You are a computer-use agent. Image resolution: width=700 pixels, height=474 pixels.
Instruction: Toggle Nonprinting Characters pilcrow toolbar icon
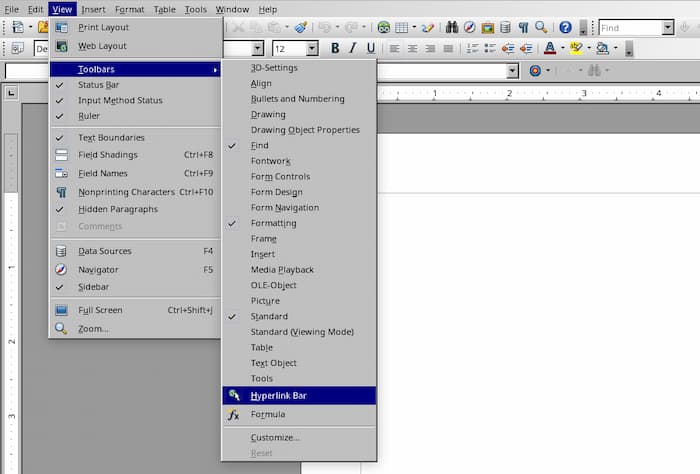click(x=523, y=27)
